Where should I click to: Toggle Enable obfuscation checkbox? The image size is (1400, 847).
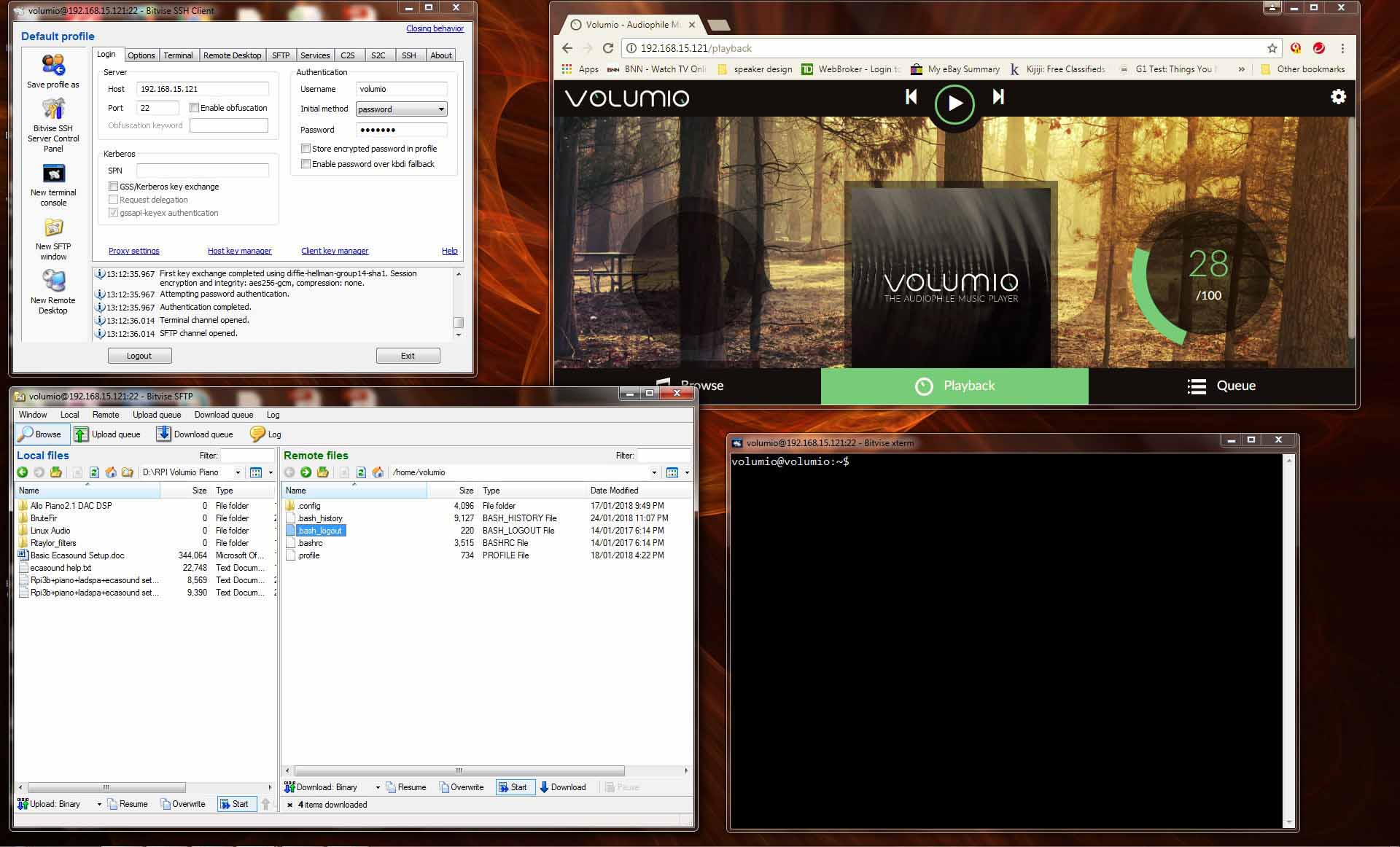tap(194, 108)
